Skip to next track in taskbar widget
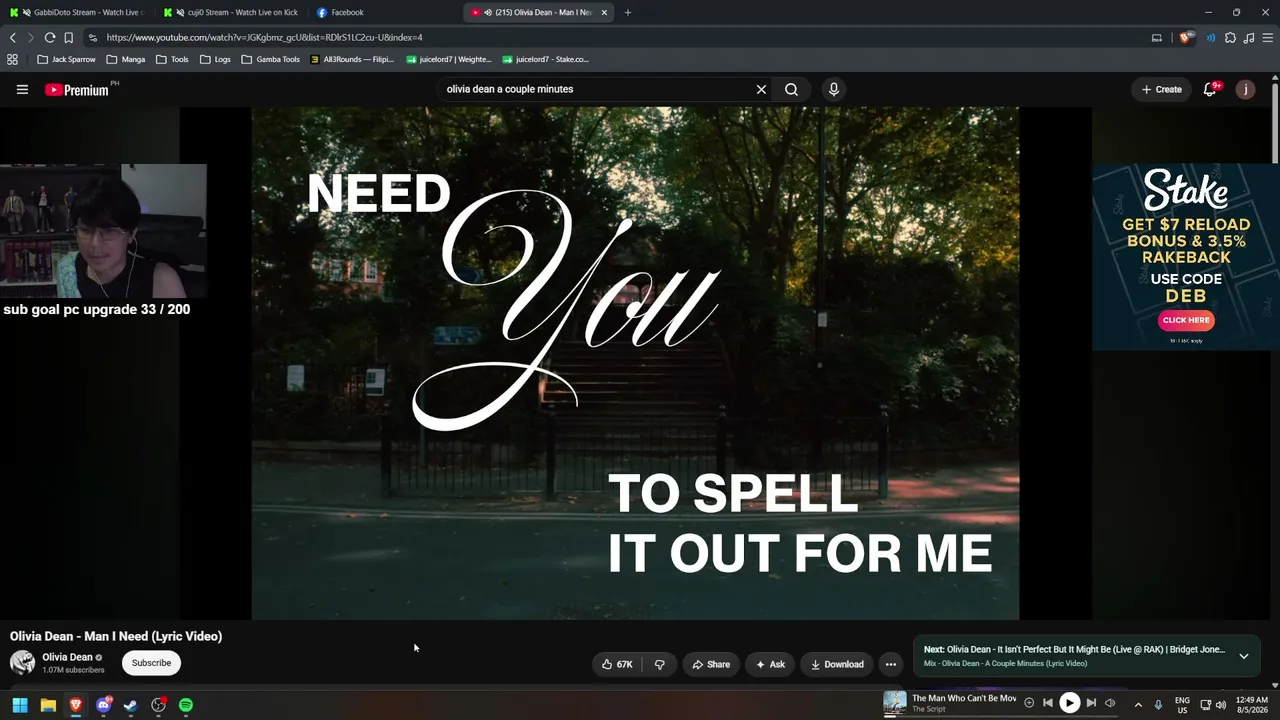 tap(1091, 703)
